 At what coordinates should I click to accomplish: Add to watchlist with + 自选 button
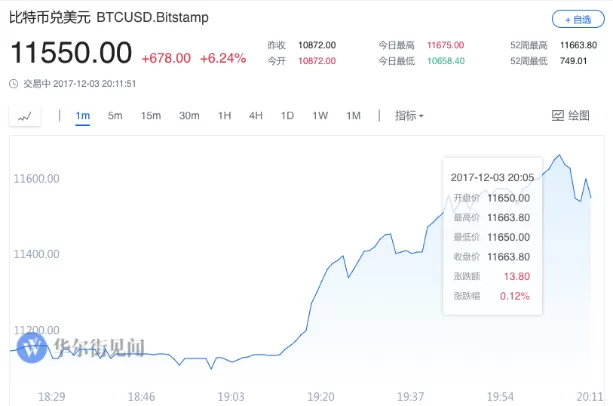(578, 19)
